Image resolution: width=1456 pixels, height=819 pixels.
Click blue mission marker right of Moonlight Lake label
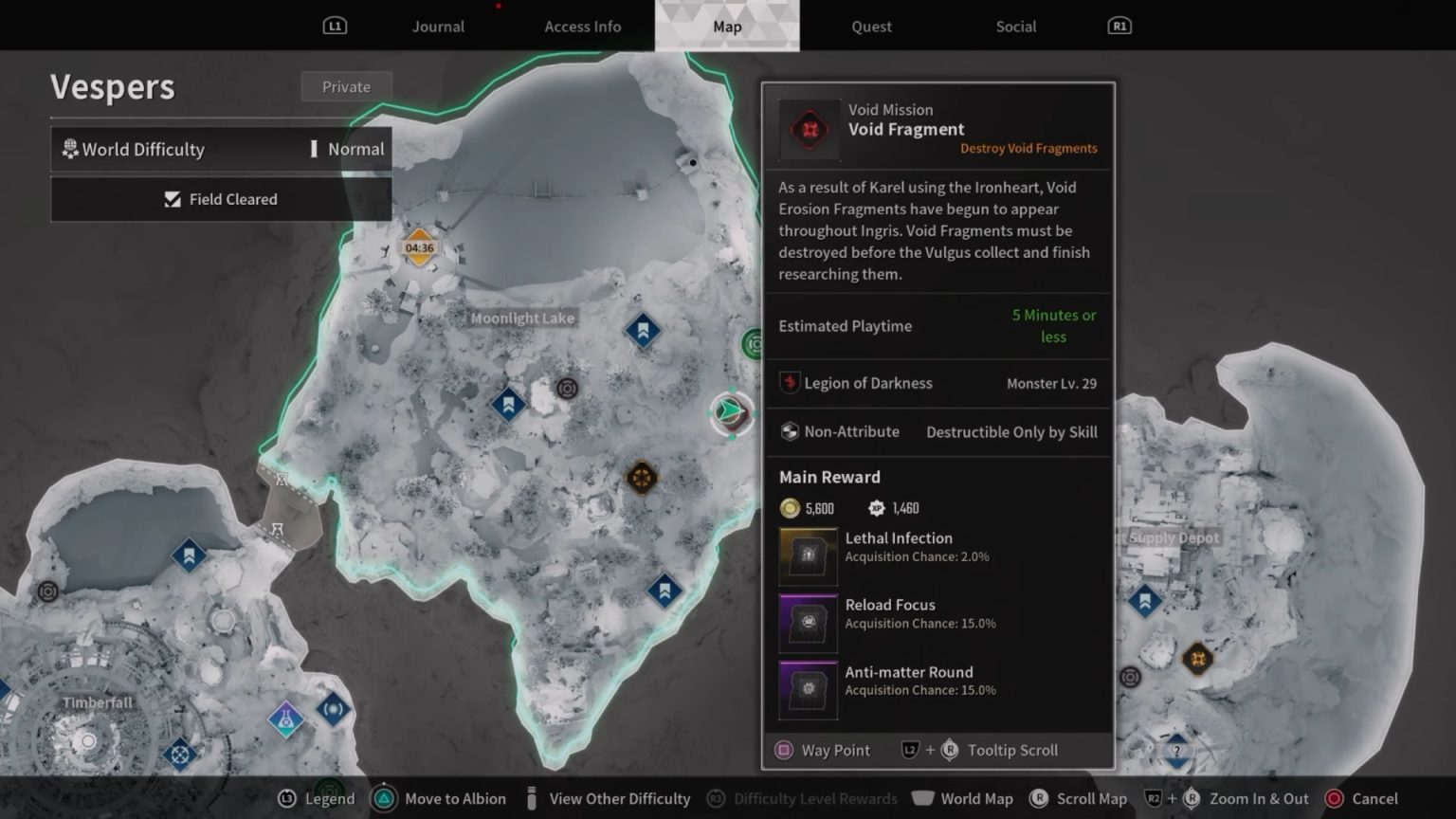(643, 331)
